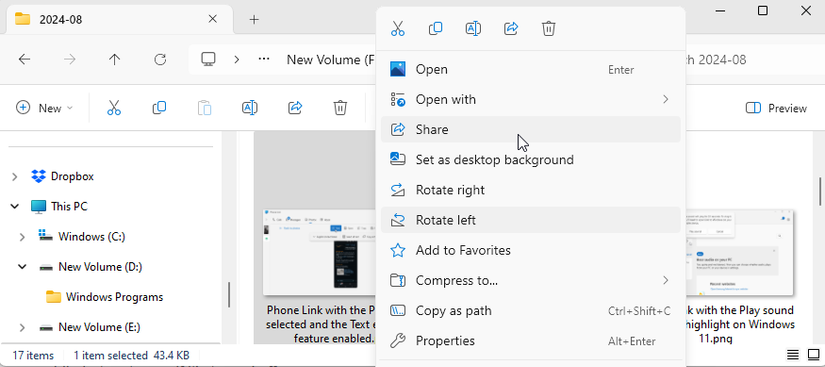Click the arrow beside Open with

[666, 99]
